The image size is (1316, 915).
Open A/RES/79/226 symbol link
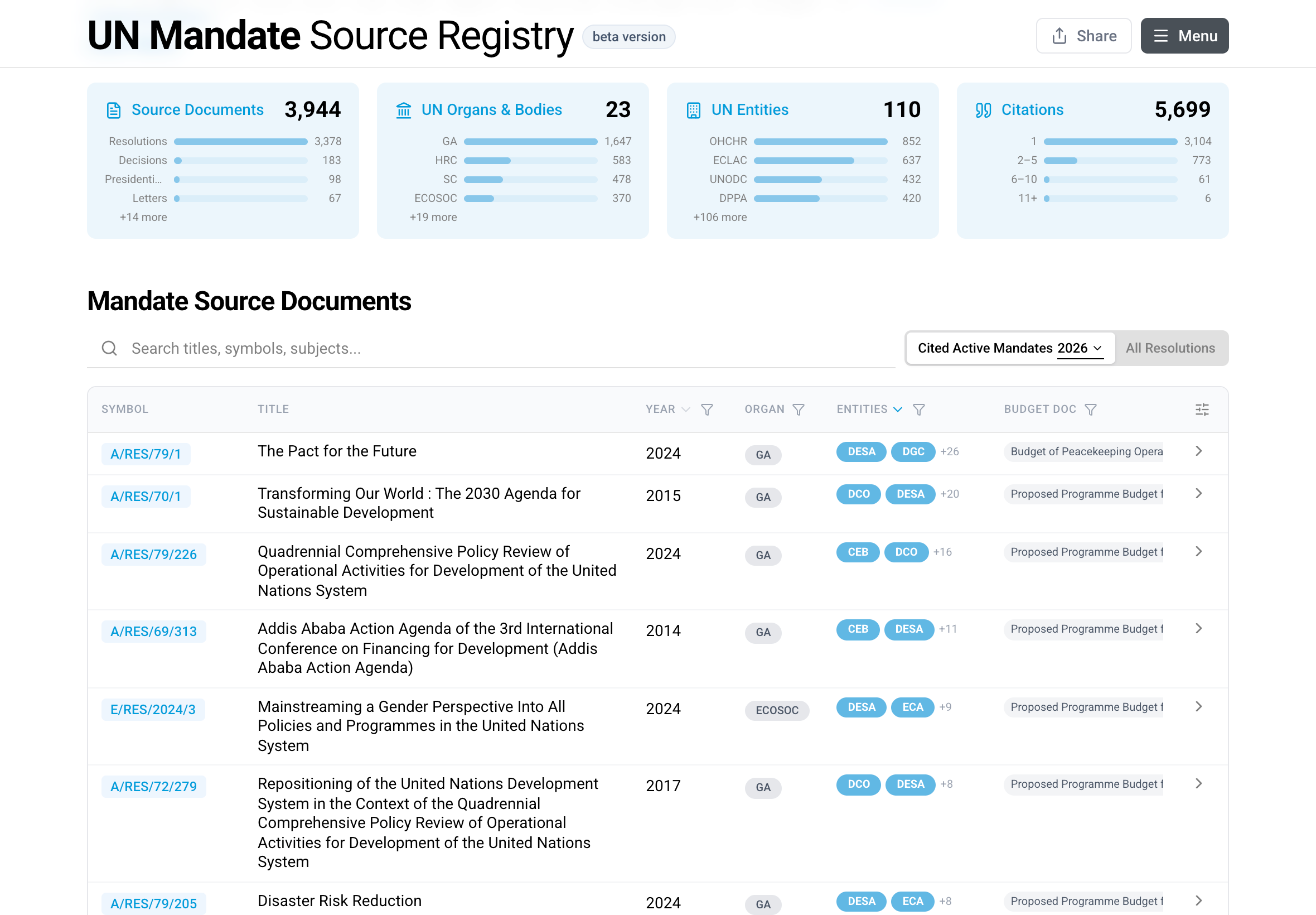pyautogui.click(x=153, y=555)
